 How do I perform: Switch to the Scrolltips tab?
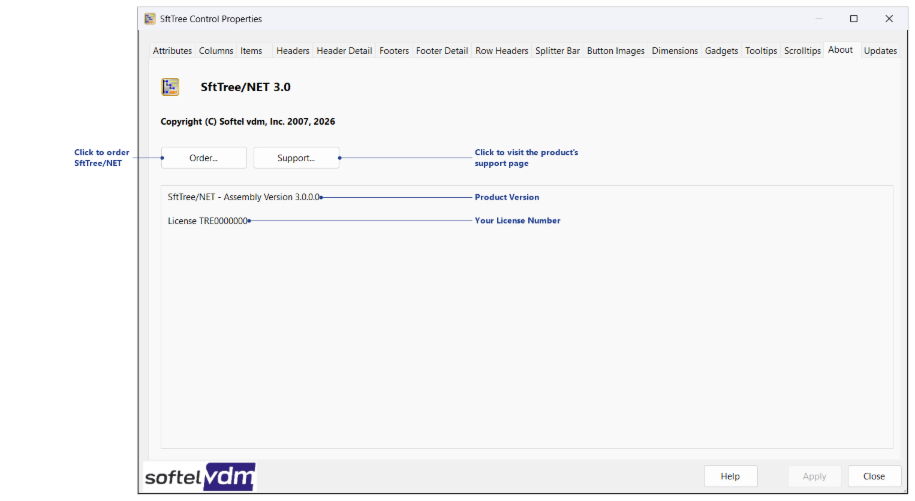coord(802,51)
